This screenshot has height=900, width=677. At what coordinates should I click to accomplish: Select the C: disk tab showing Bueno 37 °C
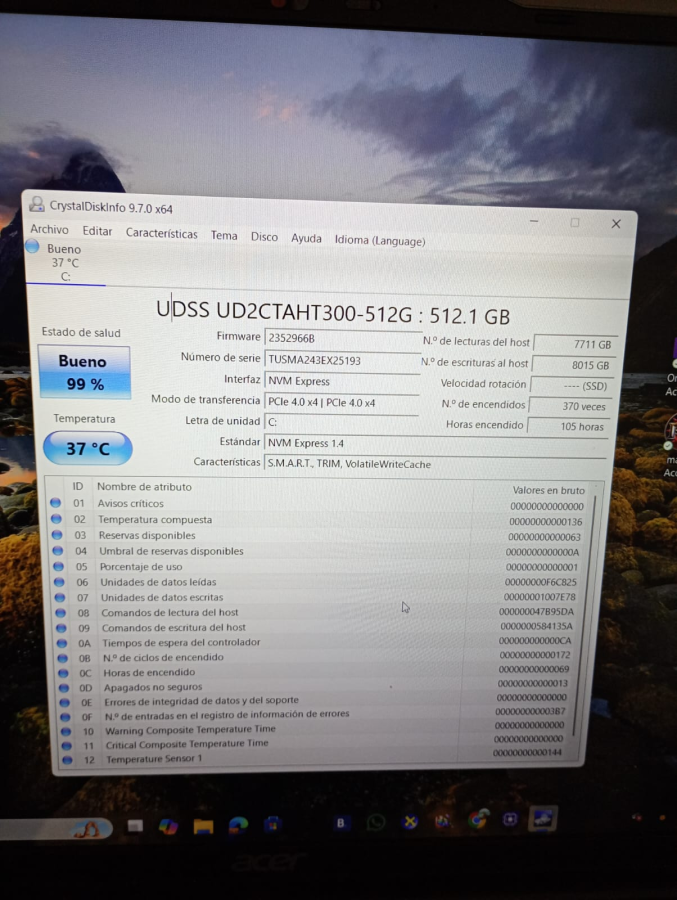tap(64, 263)
